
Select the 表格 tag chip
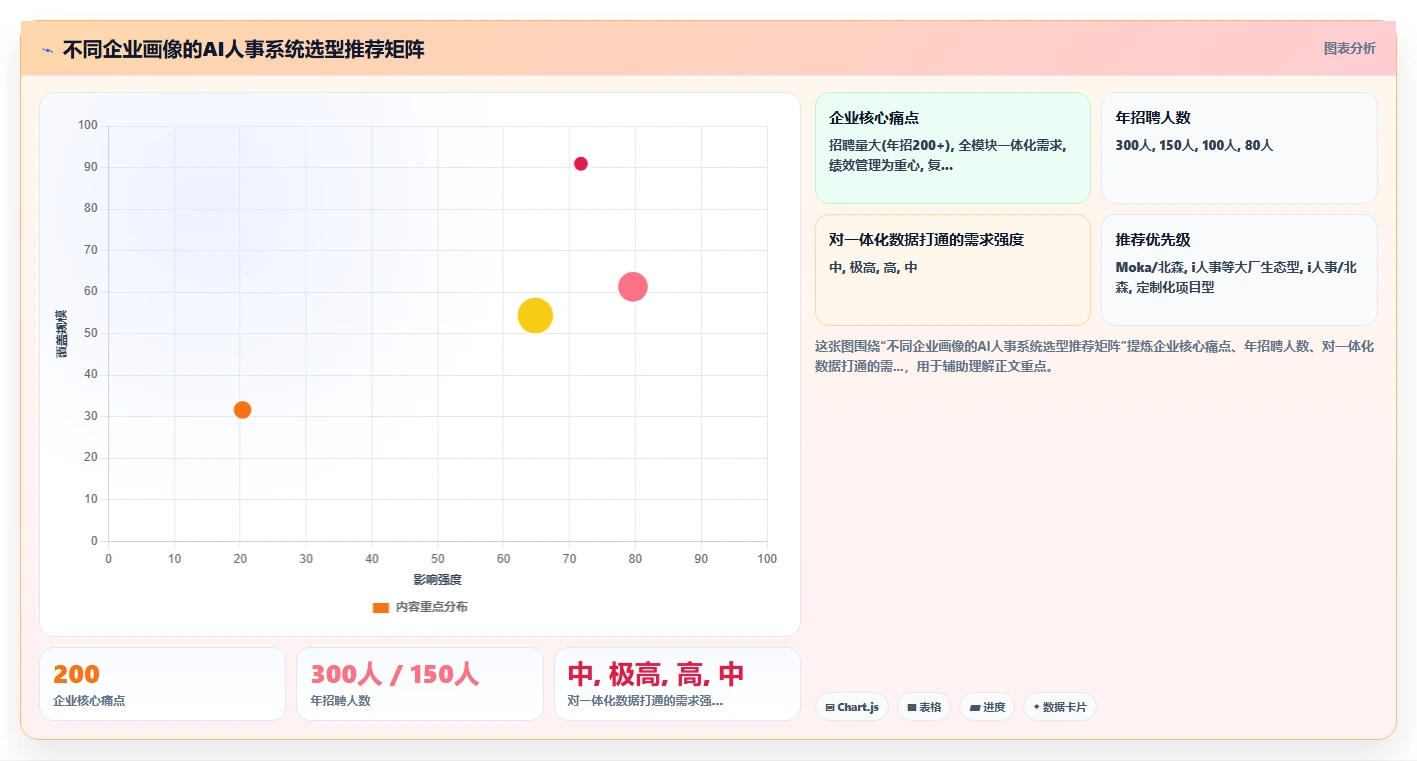[924, 707]
